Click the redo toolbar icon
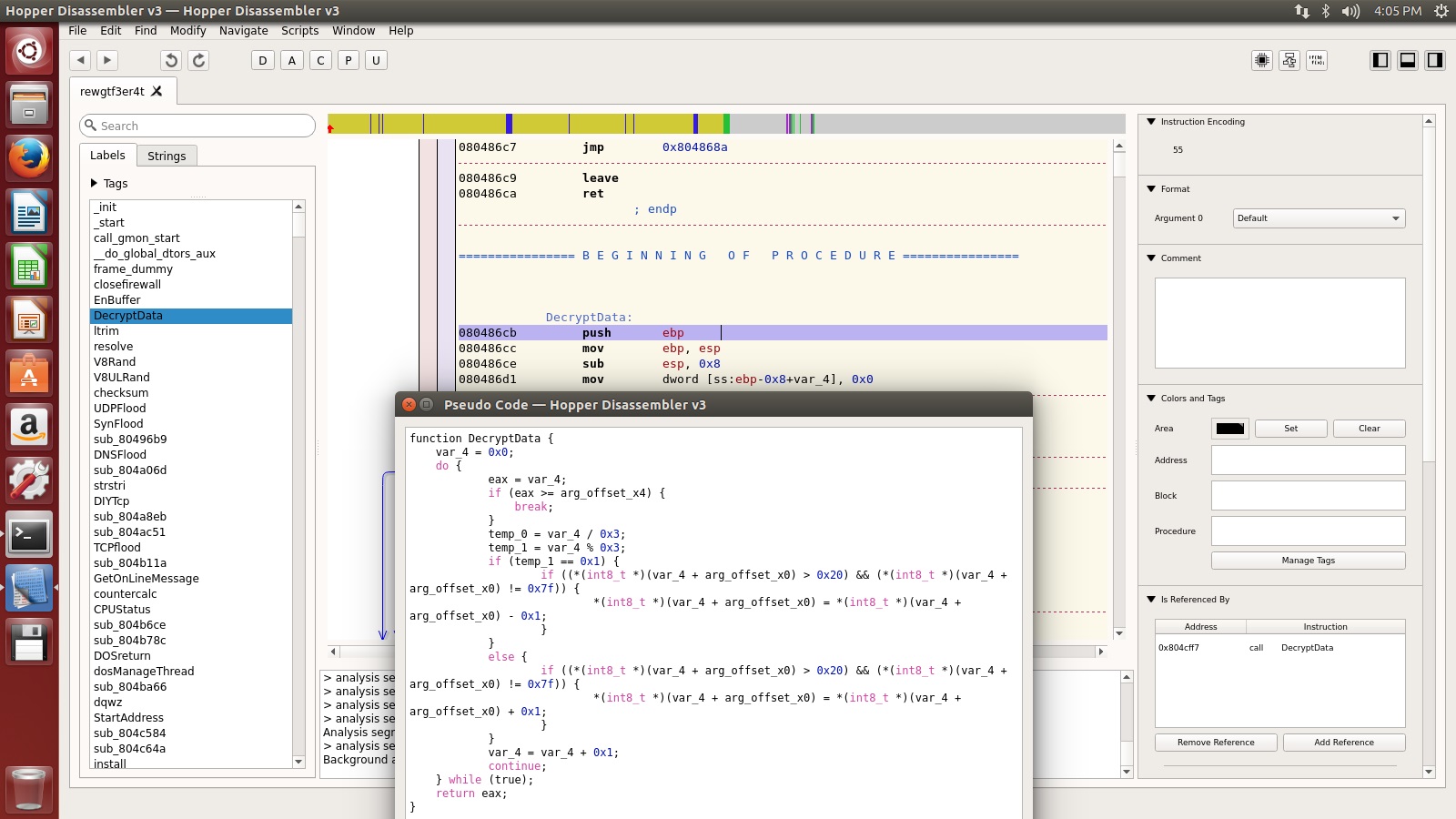The image size is (1456, 819). (x=198, y=60)
